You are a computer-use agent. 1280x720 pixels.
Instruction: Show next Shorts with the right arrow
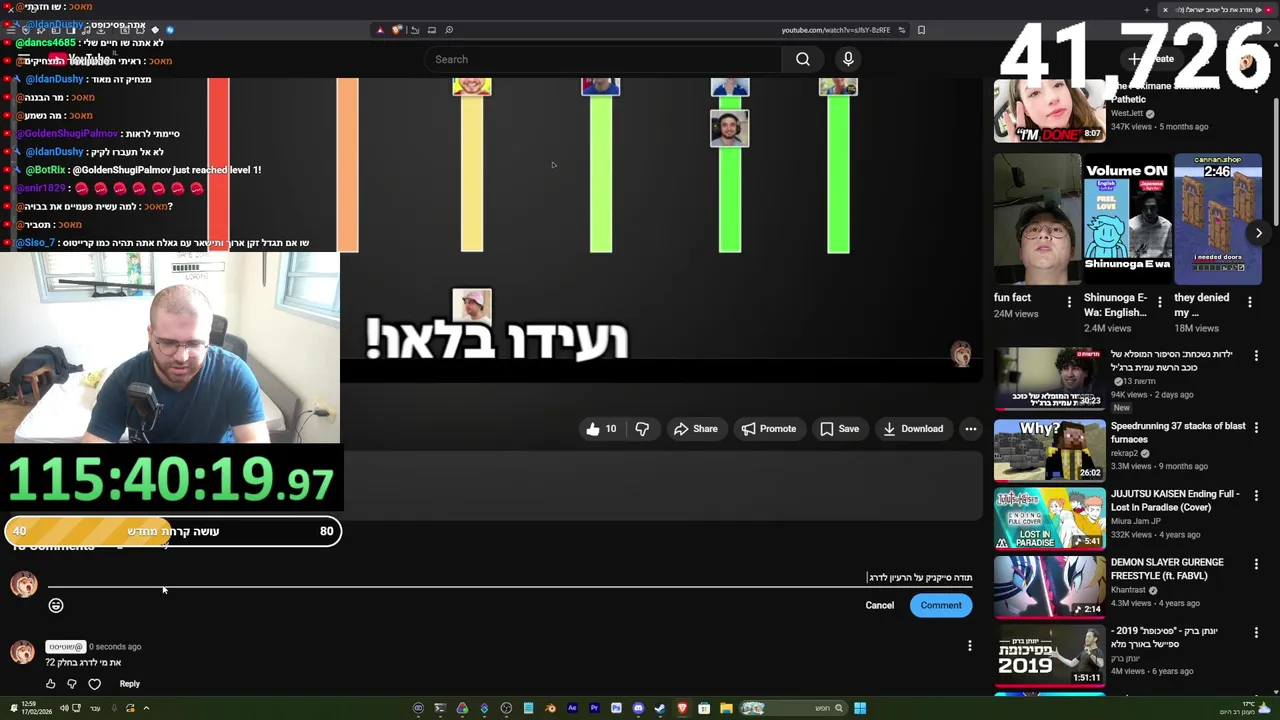(1259, 233)
